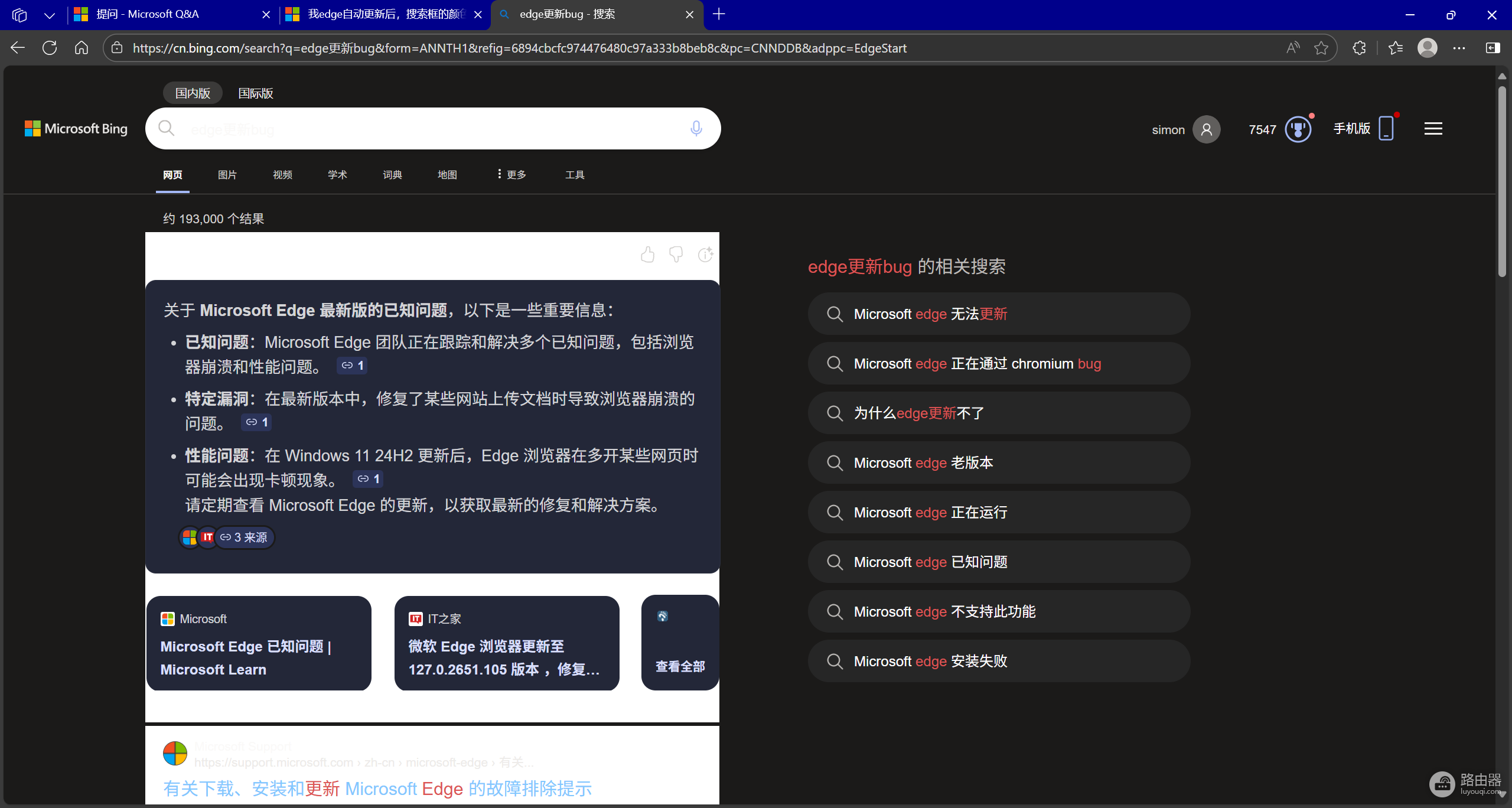
Task: Open the 手机版 phone icon
Action: pyautogui.click(x=1386, y=128)
